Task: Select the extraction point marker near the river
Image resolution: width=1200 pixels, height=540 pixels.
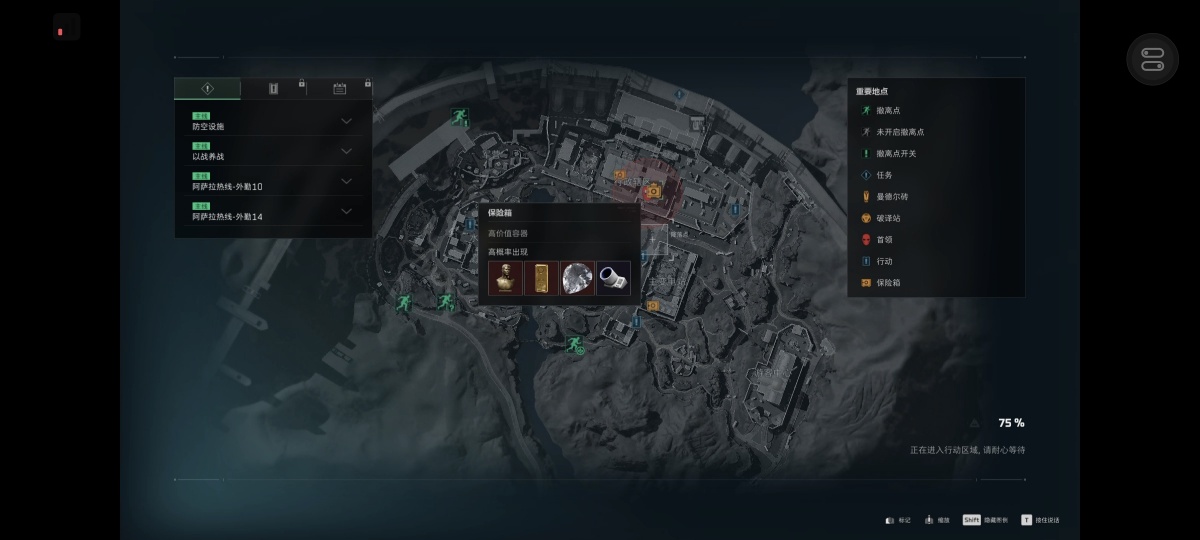Action: [x=575, y=345]
